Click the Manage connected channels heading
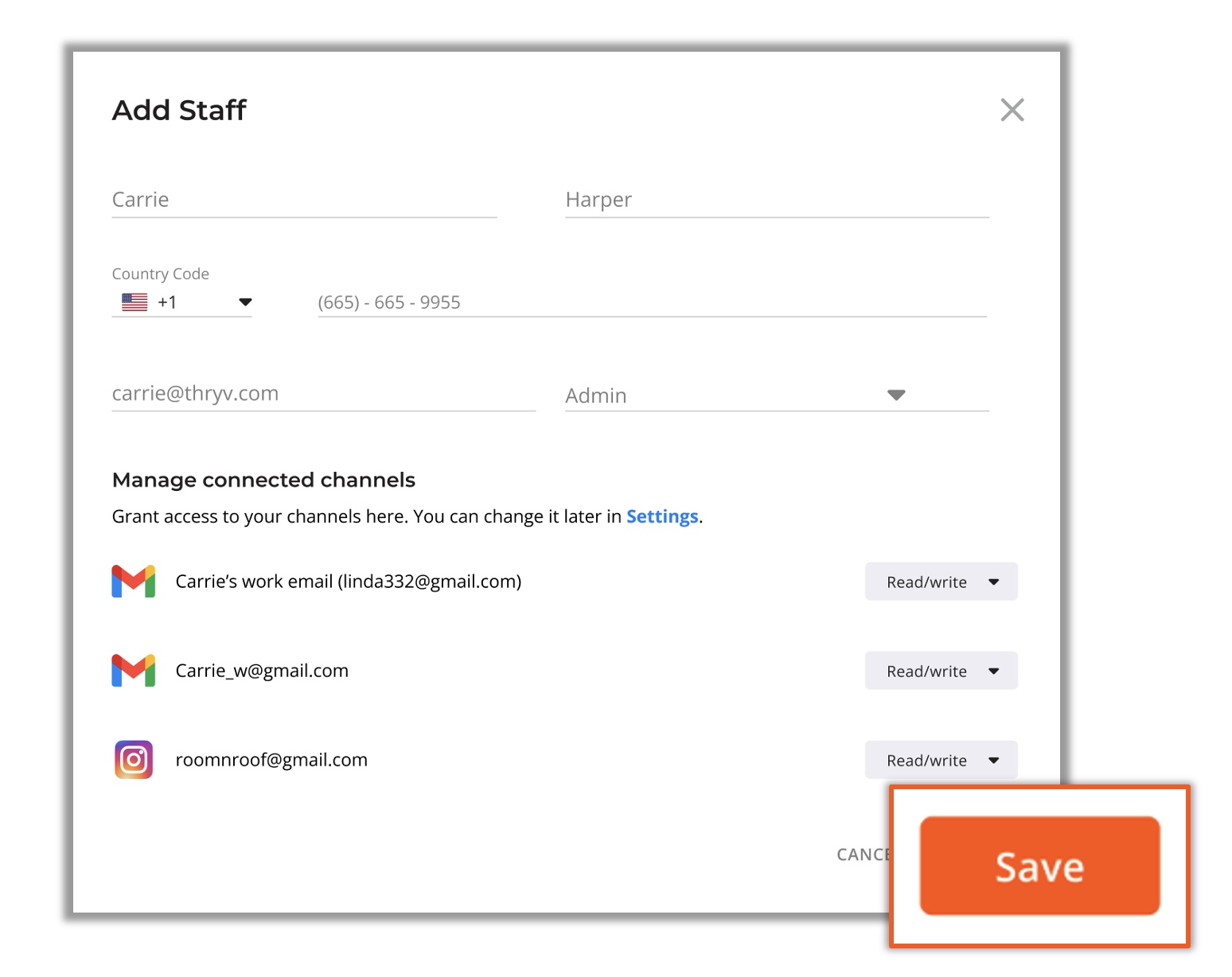This screenshot has width=1232, height=977. [263, 480]
